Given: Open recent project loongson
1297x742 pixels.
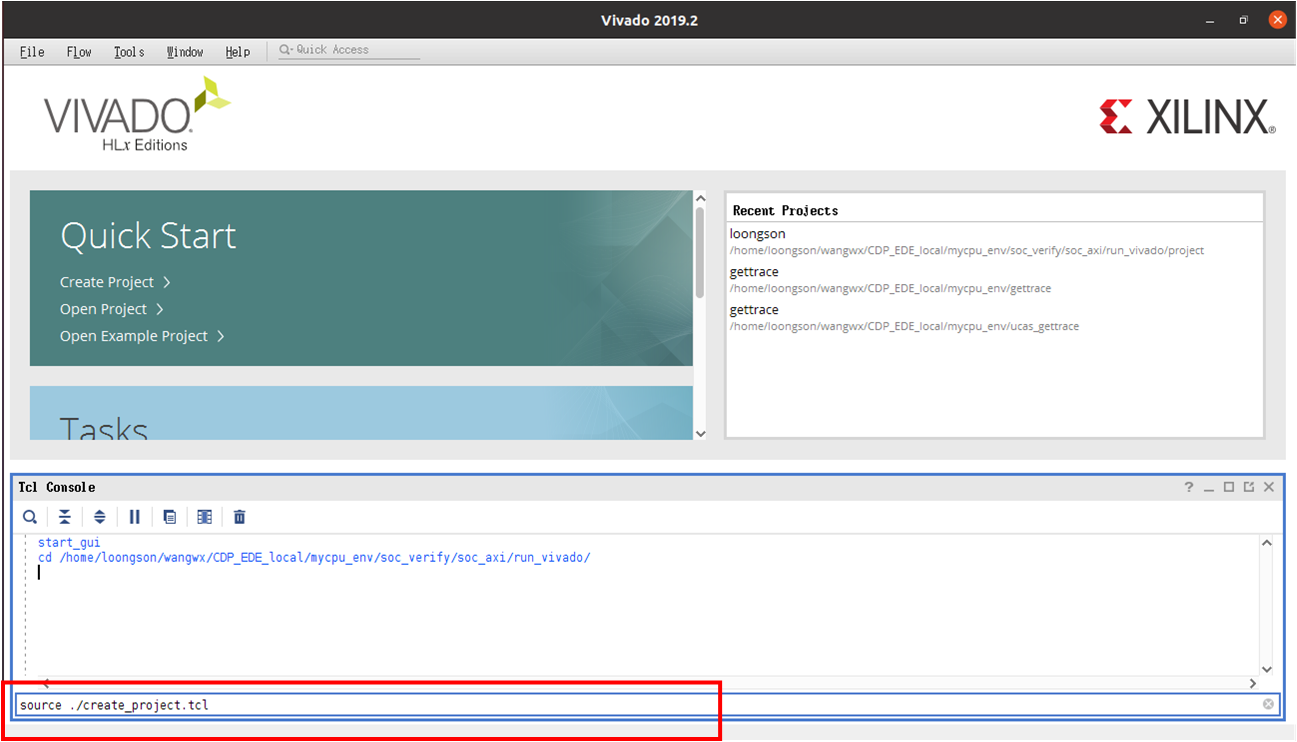Looking at the screenshot, I should (757, 234).
